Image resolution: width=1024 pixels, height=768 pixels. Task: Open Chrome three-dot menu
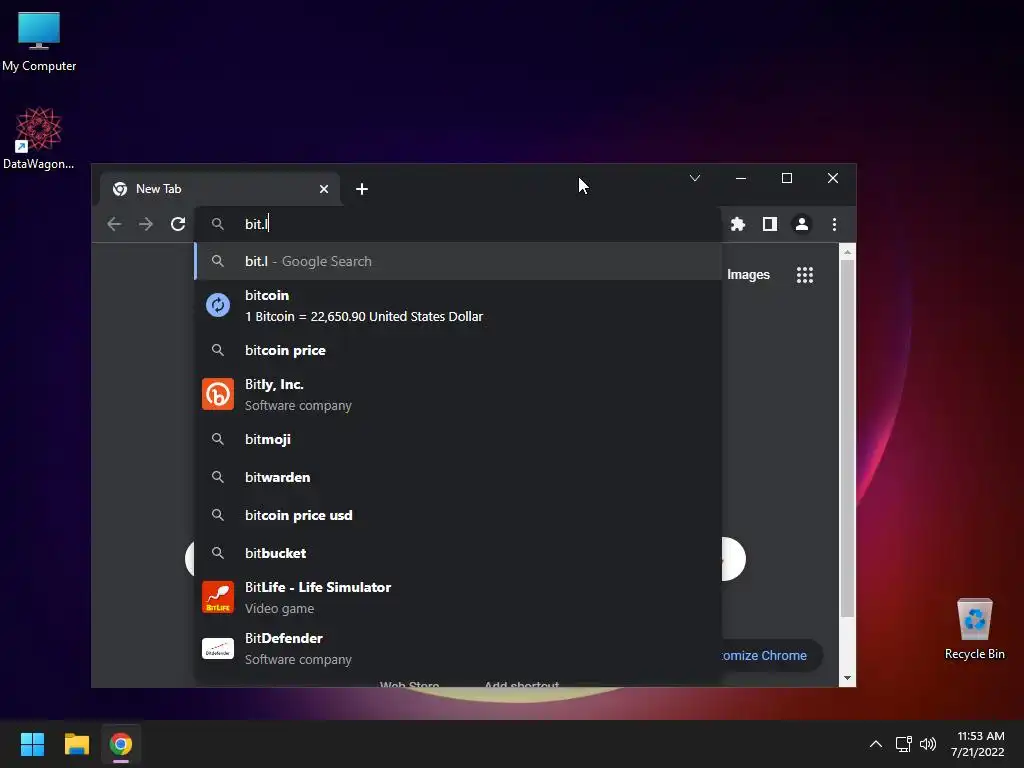tap(834, 224)
